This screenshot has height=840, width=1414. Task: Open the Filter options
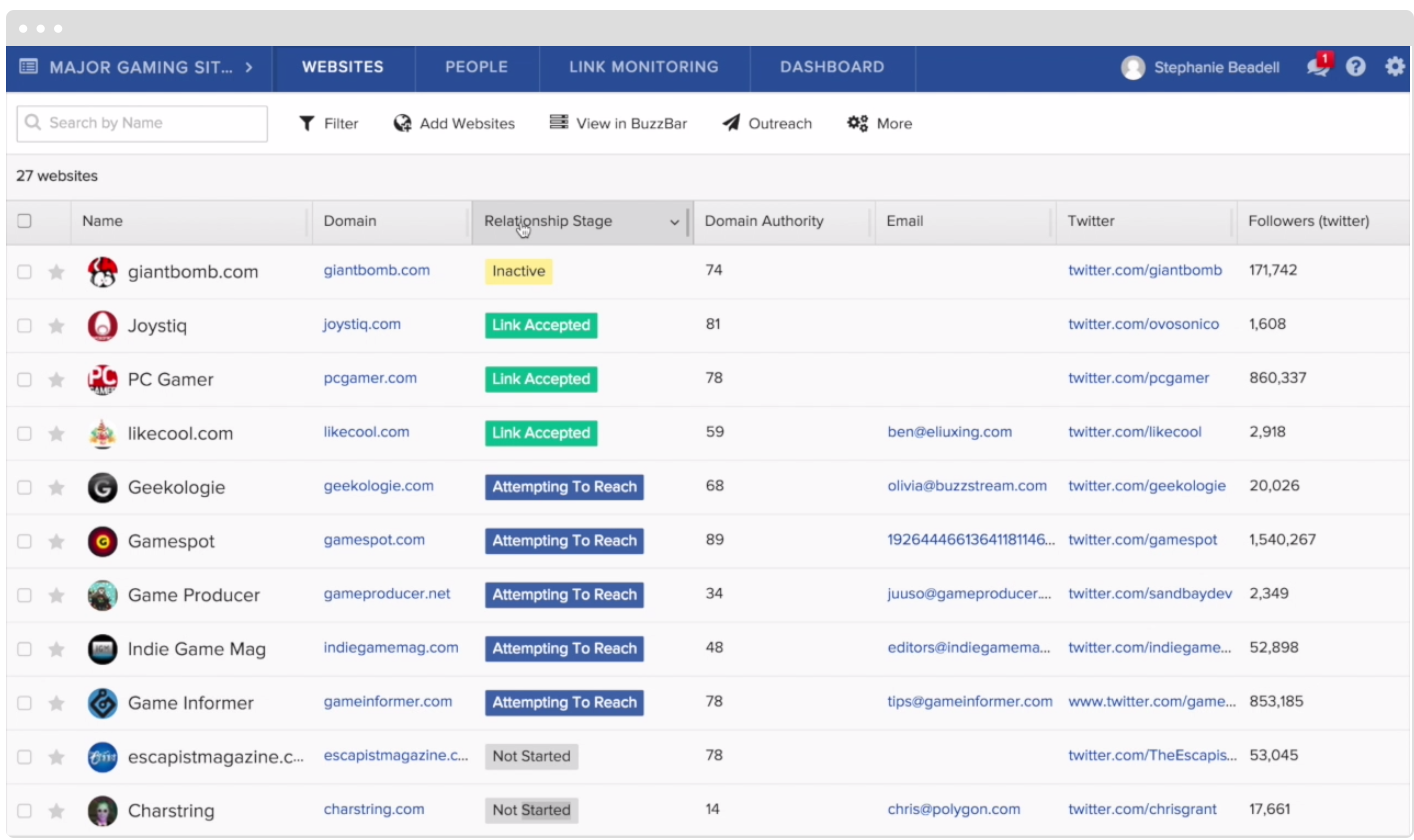pos(328,124)
